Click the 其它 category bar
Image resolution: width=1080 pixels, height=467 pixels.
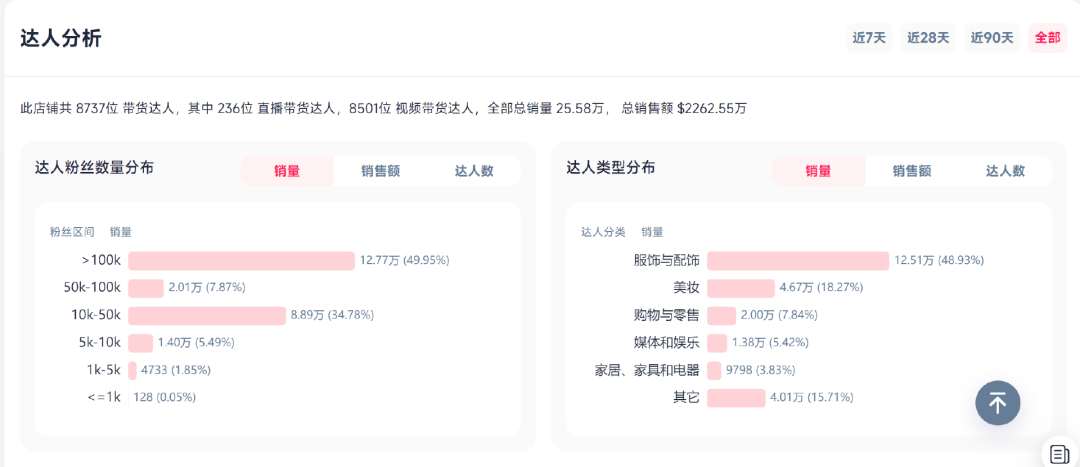(x=736, y=398)
